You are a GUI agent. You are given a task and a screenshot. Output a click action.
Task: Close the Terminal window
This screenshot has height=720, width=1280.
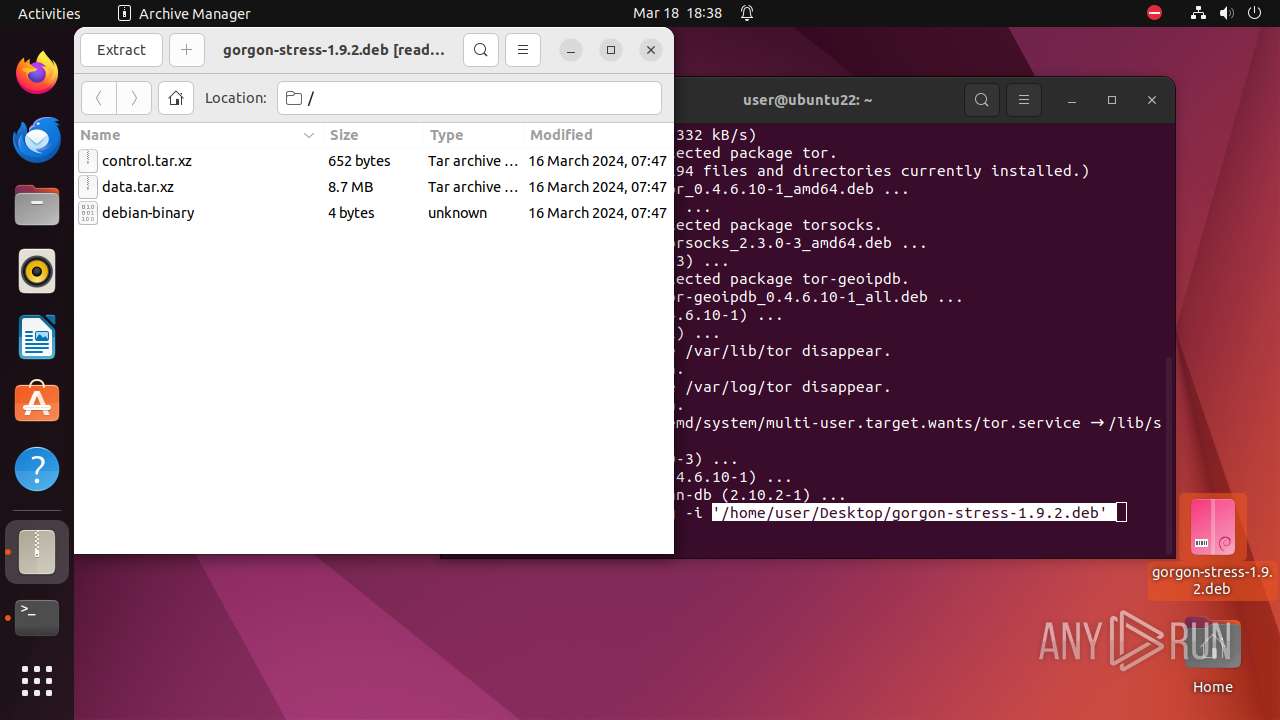click(x=1152, y=100)
